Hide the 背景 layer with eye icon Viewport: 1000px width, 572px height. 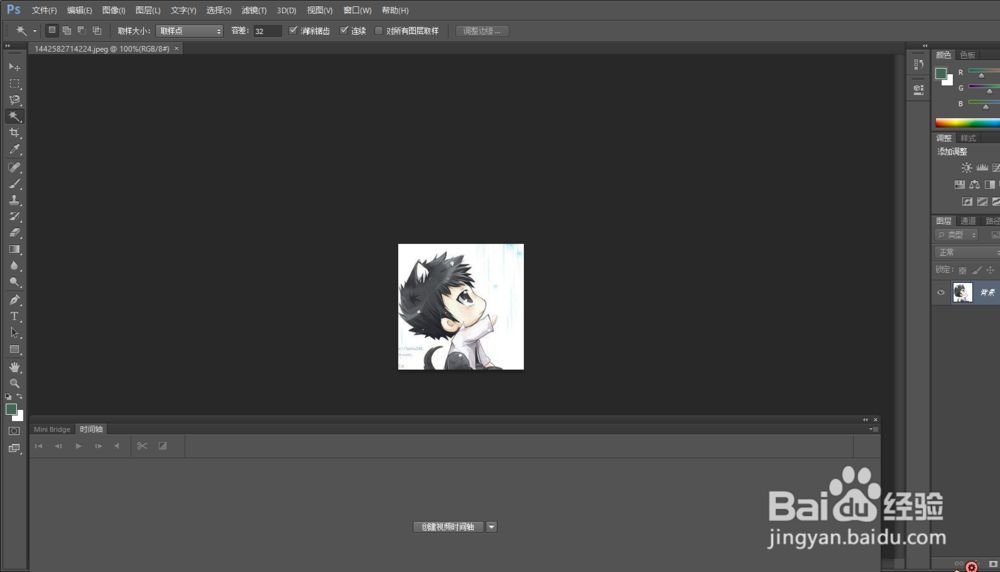[x=941, y=293]
